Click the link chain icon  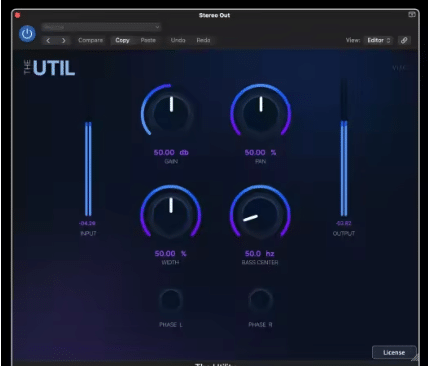click(x=404, y=40)
